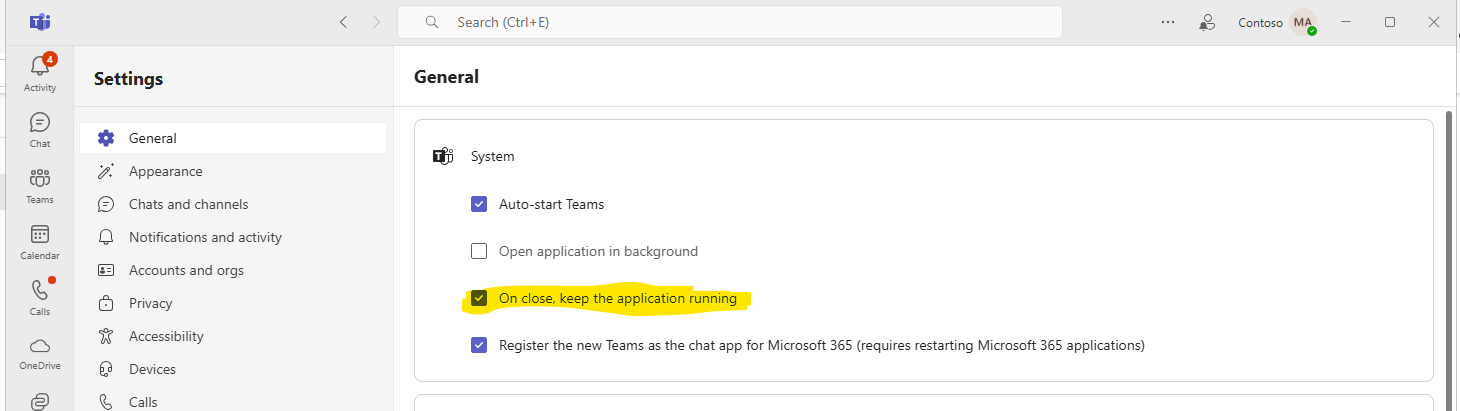Toggle On close, keep the application running
This screenshot has height=411, width=1460.
click(479, 298)
